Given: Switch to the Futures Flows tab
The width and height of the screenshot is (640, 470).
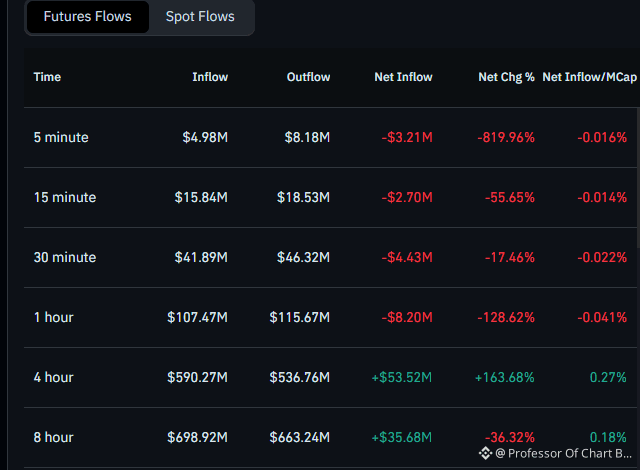Looking at the screenshot, I should tap(88, 17).
